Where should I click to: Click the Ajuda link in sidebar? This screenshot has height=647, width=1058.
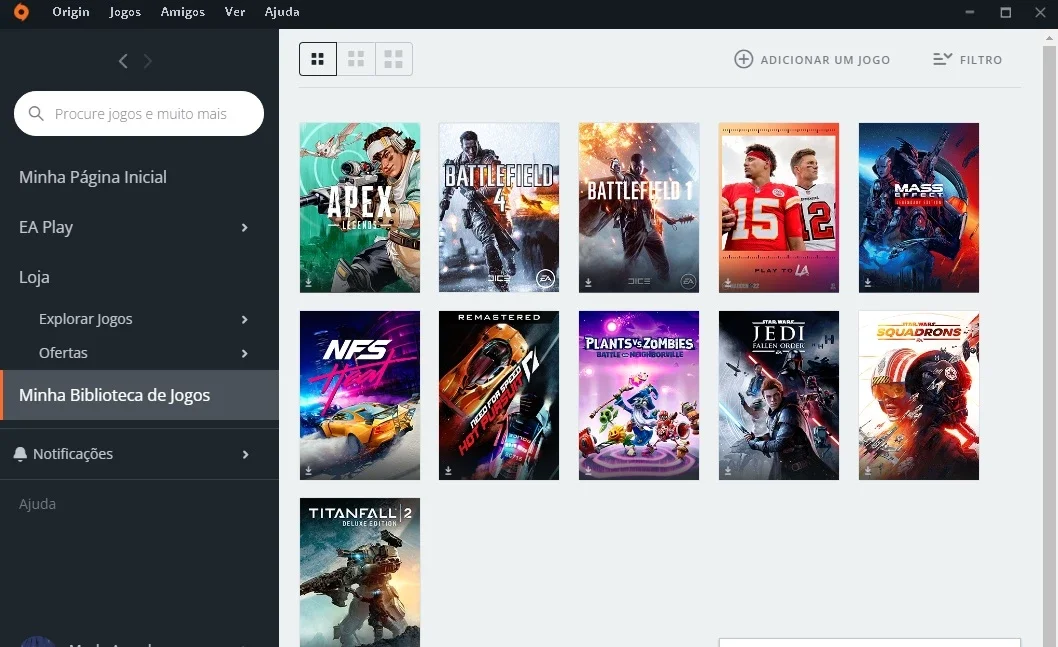(37, 504)
